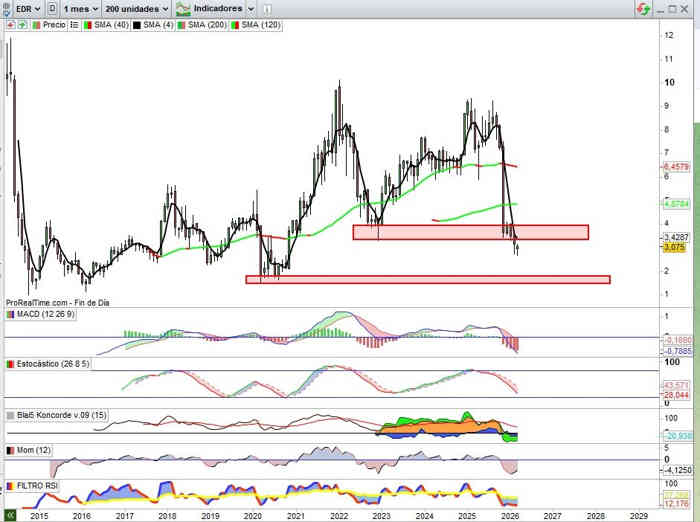Click the page icon next to EDR

[52, 8]
